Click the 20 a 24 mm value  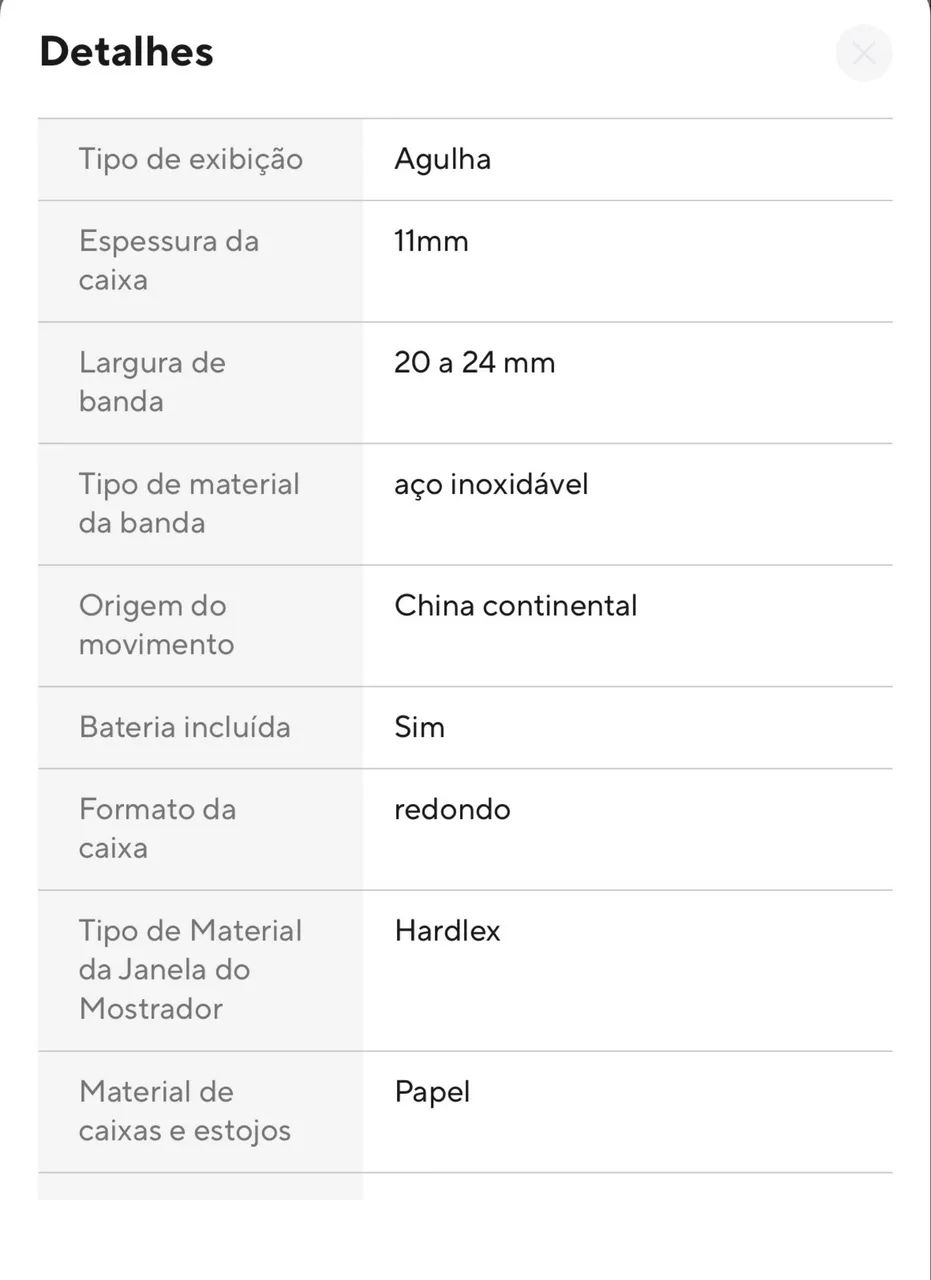click(475, 362)
